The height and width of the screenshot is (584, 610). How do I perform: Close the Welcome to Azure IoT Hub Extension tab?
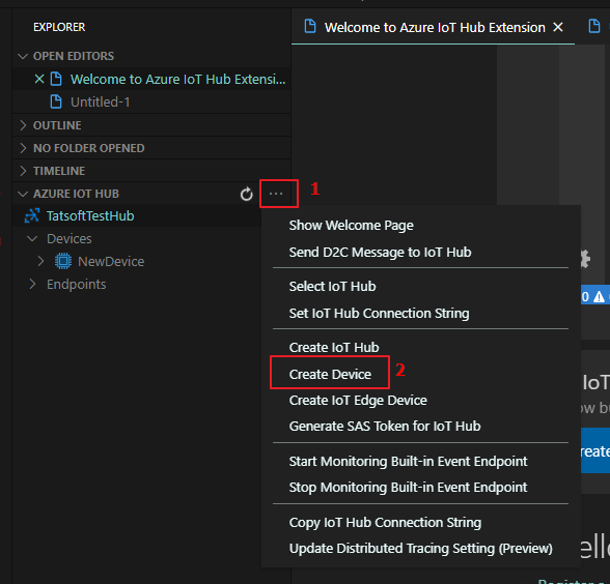pos(558,27)
